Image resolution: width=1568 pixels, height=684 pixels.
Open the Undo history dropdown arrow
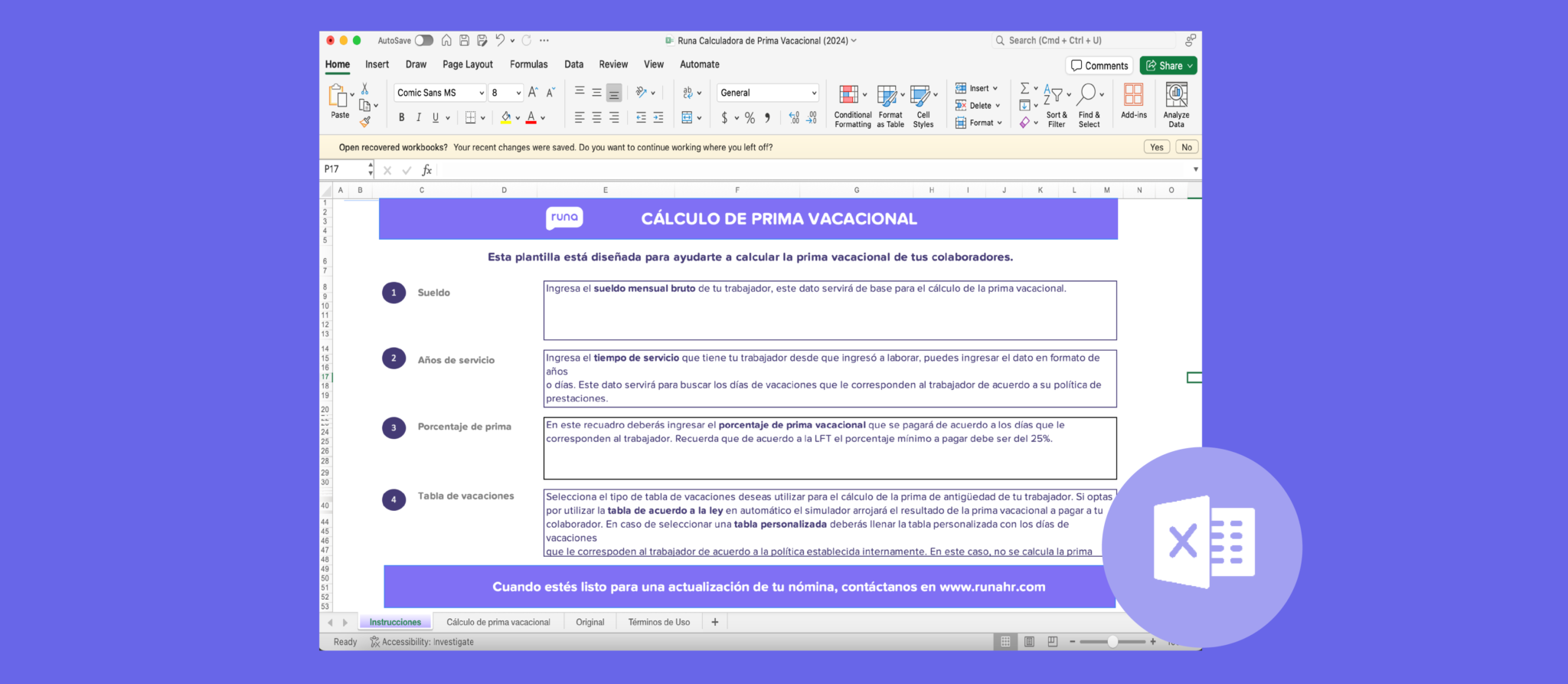tap(512, 41)
